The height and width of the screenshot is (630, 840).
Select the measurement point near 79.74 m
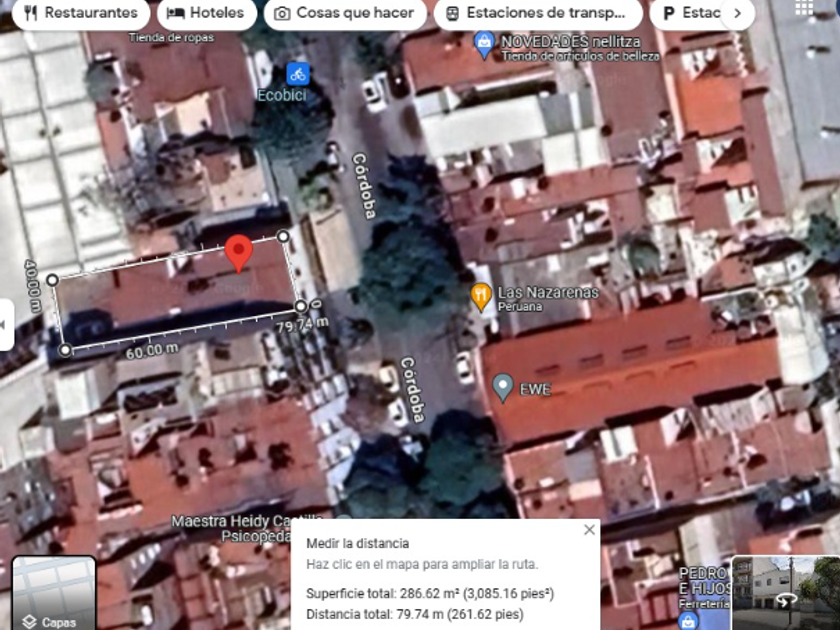click(x=301, y=306)
